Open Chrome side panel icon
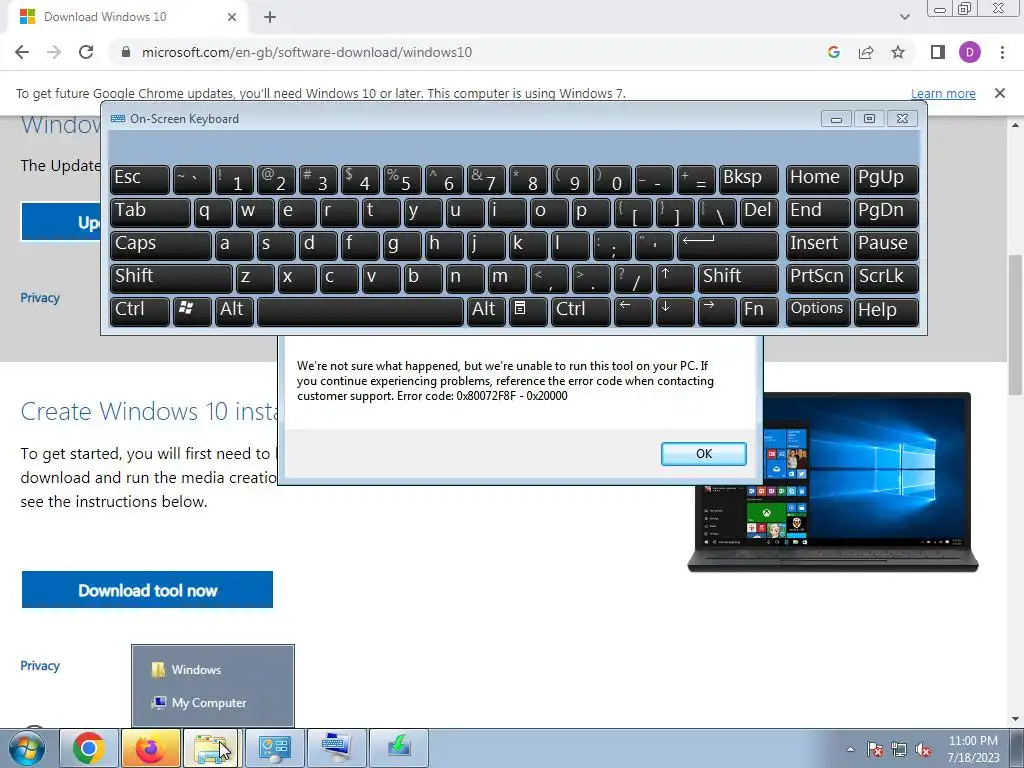The image size is (1024, 768). coord(938,52)
